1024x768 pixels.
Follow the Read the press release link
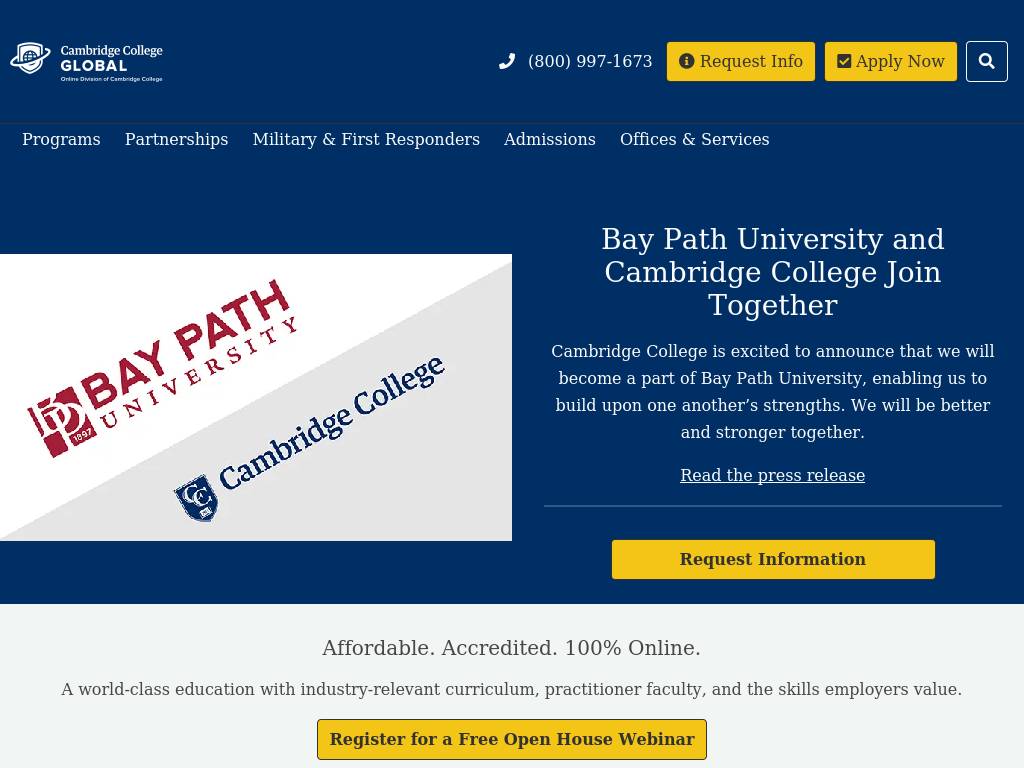[772, 475]
